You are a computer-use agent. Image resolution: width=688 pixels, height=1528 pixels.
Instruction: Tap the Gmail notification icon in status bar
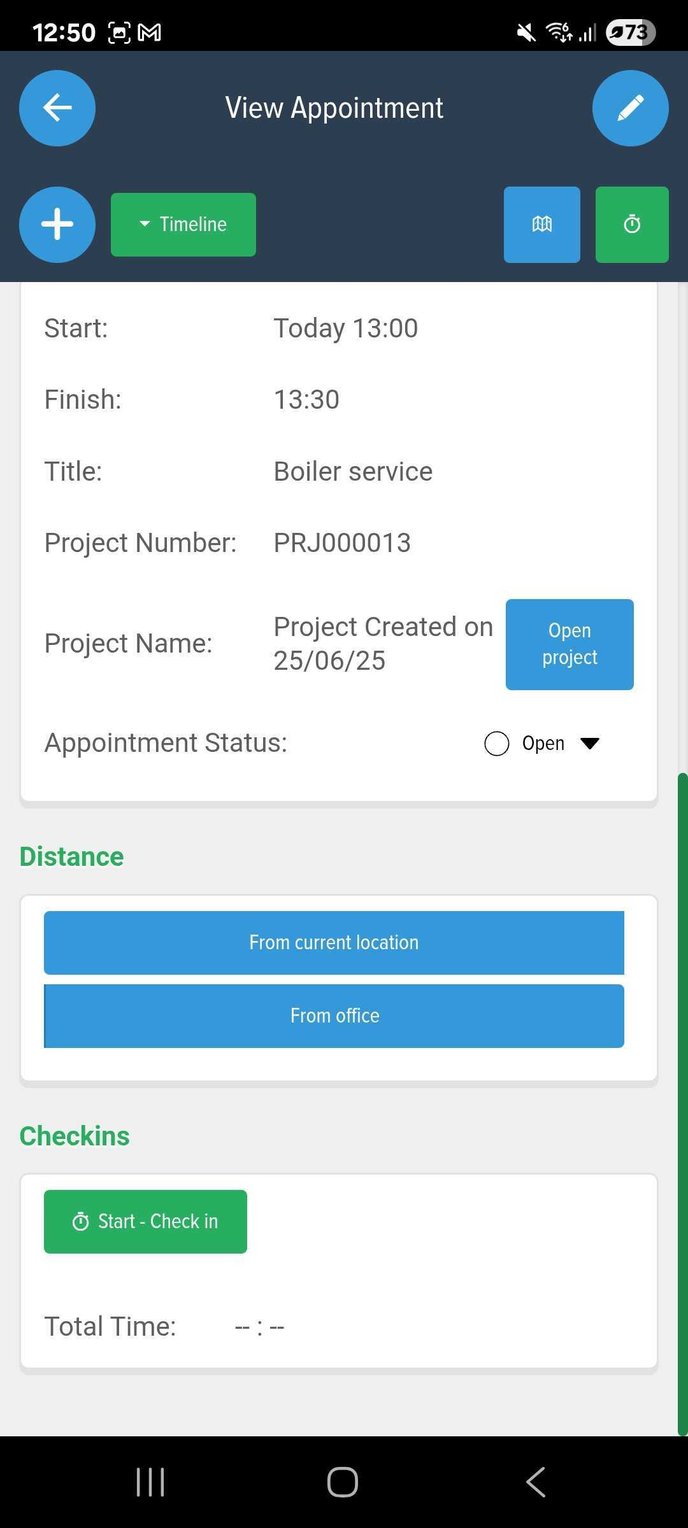coord(149,33)
